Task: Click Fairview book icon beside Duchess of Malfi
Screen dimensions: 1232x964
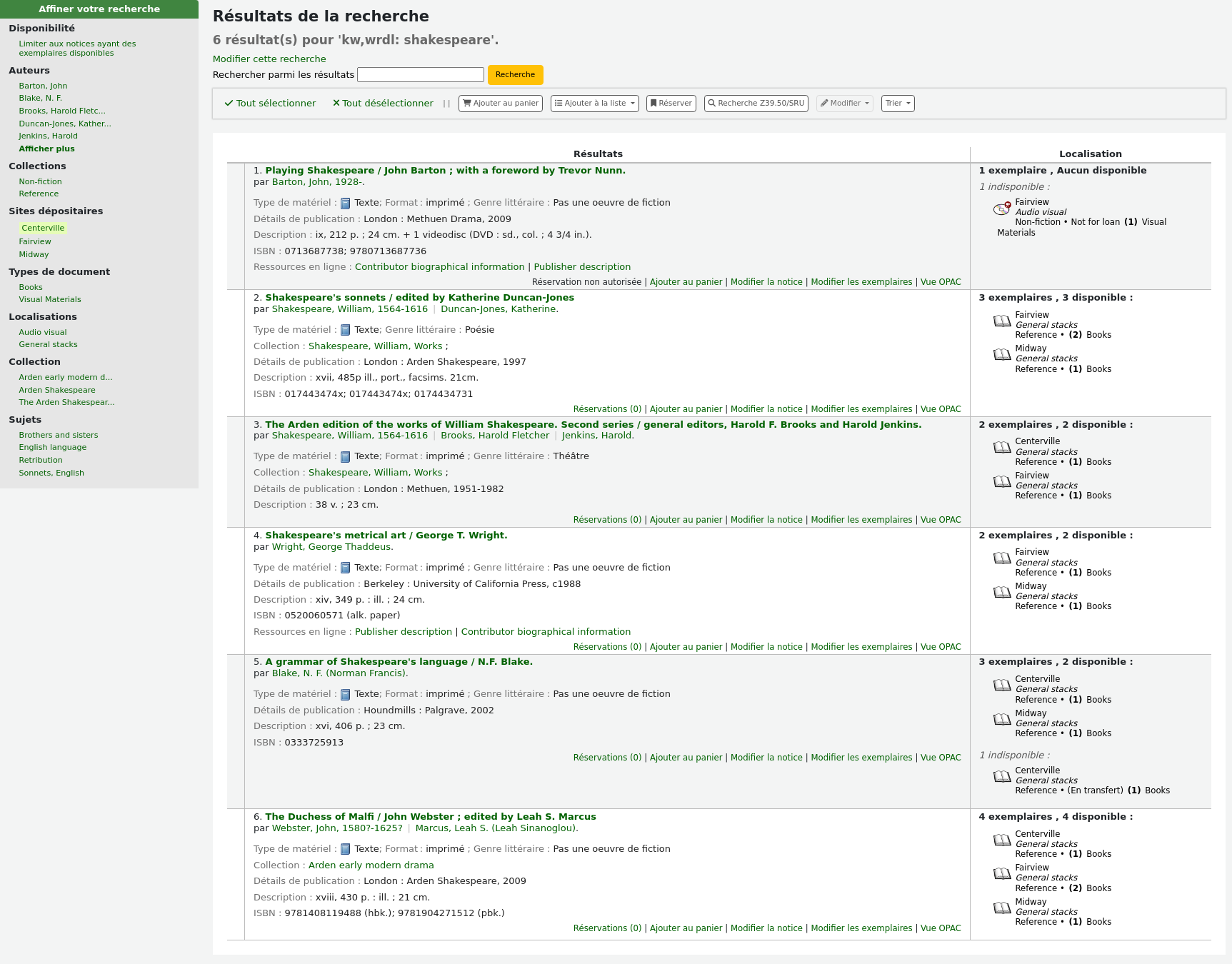Action: [1002, 873]
